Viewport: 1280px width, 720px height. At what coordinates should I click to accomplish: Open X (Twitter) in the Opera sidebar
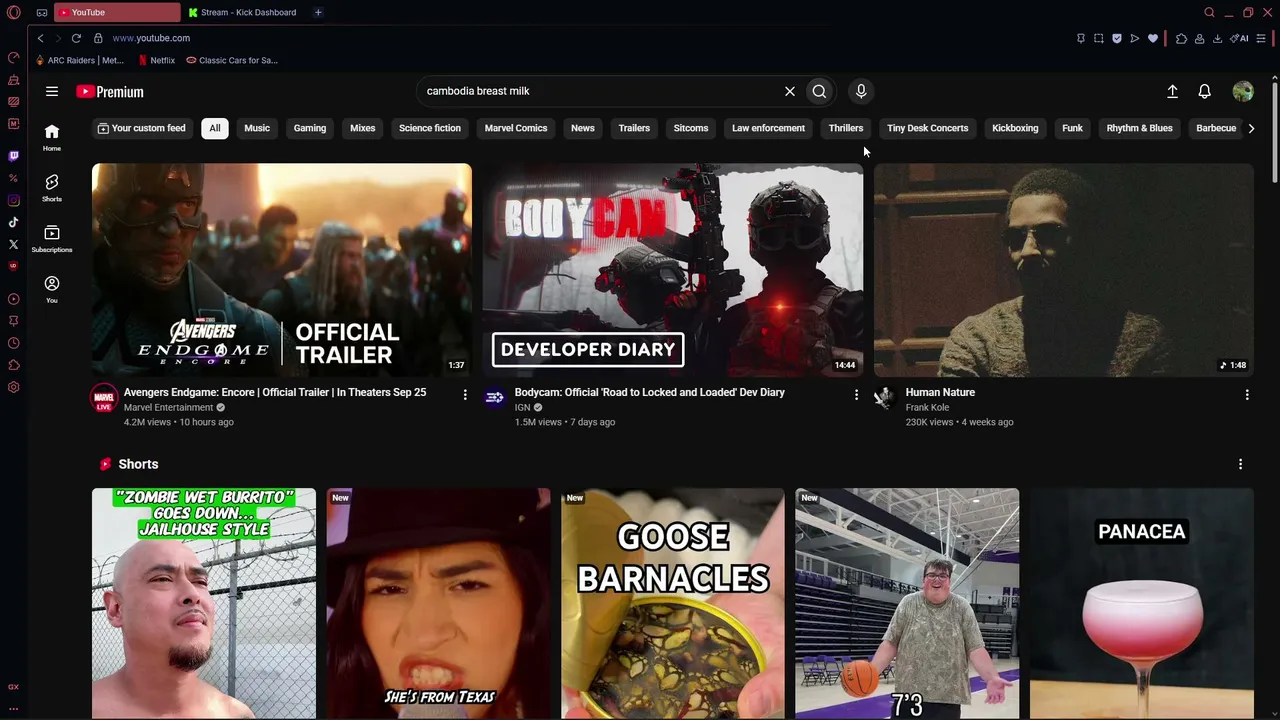[x=14, y=244]
